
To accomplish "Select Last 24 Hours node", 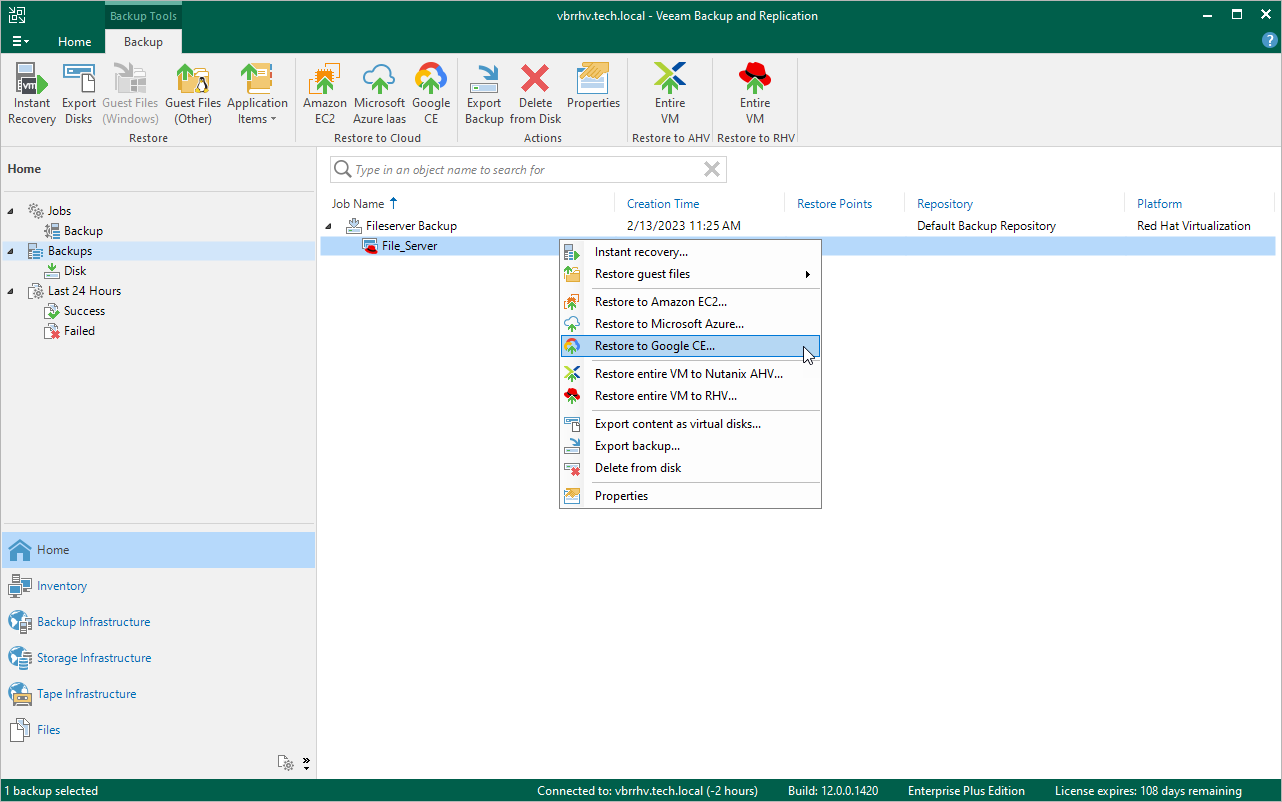I will pos(84,291).
